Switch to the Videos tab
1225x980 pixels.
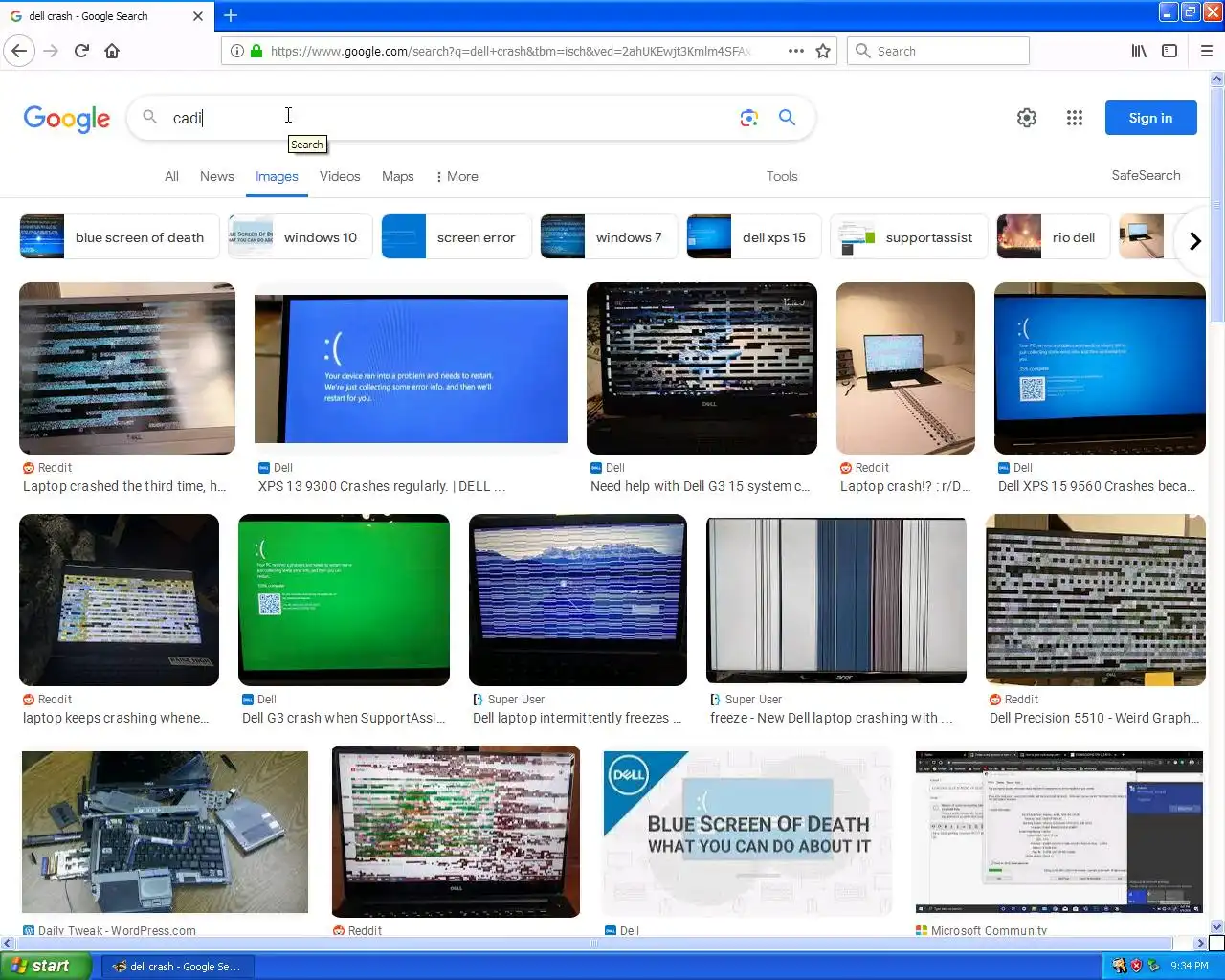340,176
